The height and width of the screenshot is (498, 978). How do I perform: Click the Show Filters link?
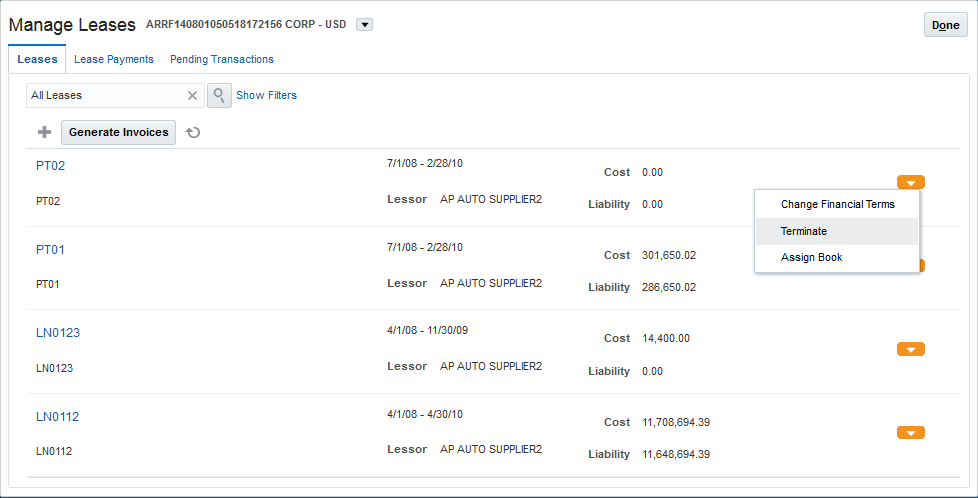(x=266, y=95)
